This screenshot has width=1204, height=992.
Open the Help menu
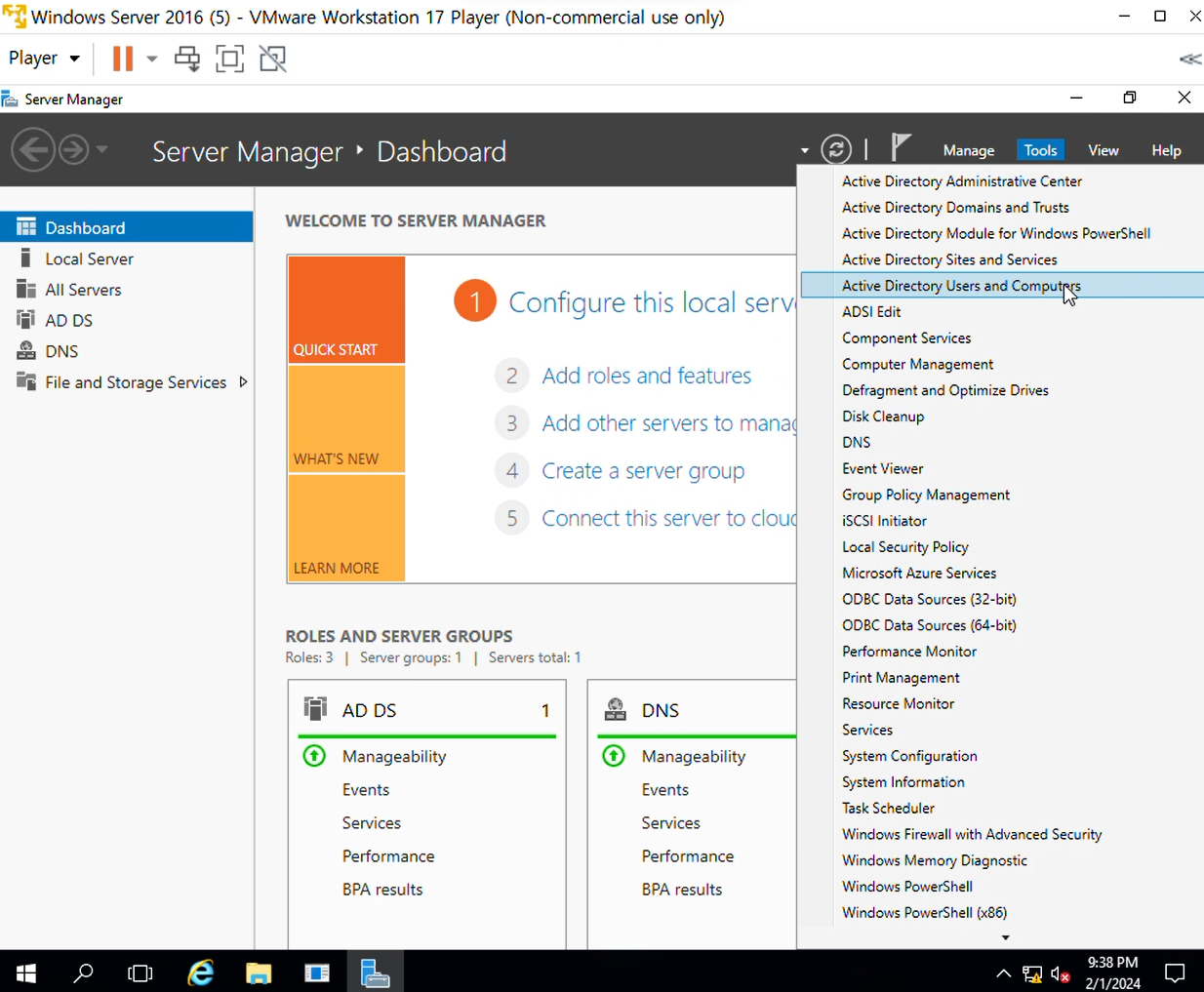(x=1166, y=150)
